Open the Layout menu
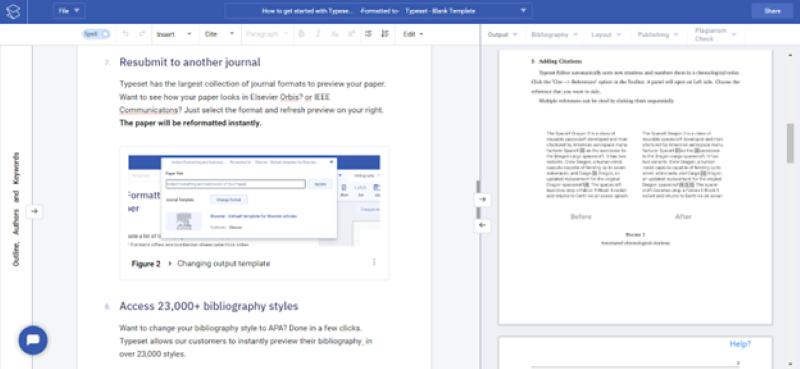Image resolution: width=800 pixels, height=369 pixels. coord(606,35)
